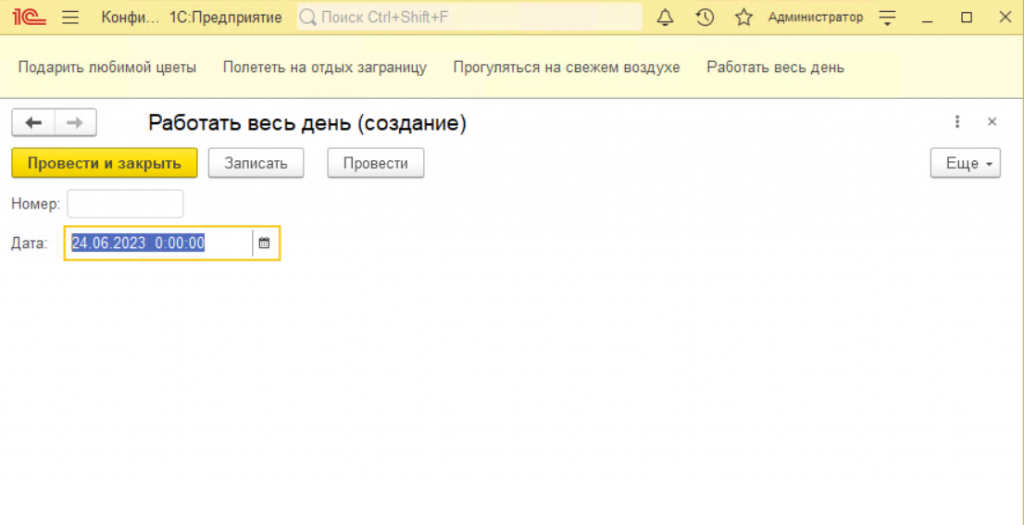Show the history clock icon

[x=704, y=17]
